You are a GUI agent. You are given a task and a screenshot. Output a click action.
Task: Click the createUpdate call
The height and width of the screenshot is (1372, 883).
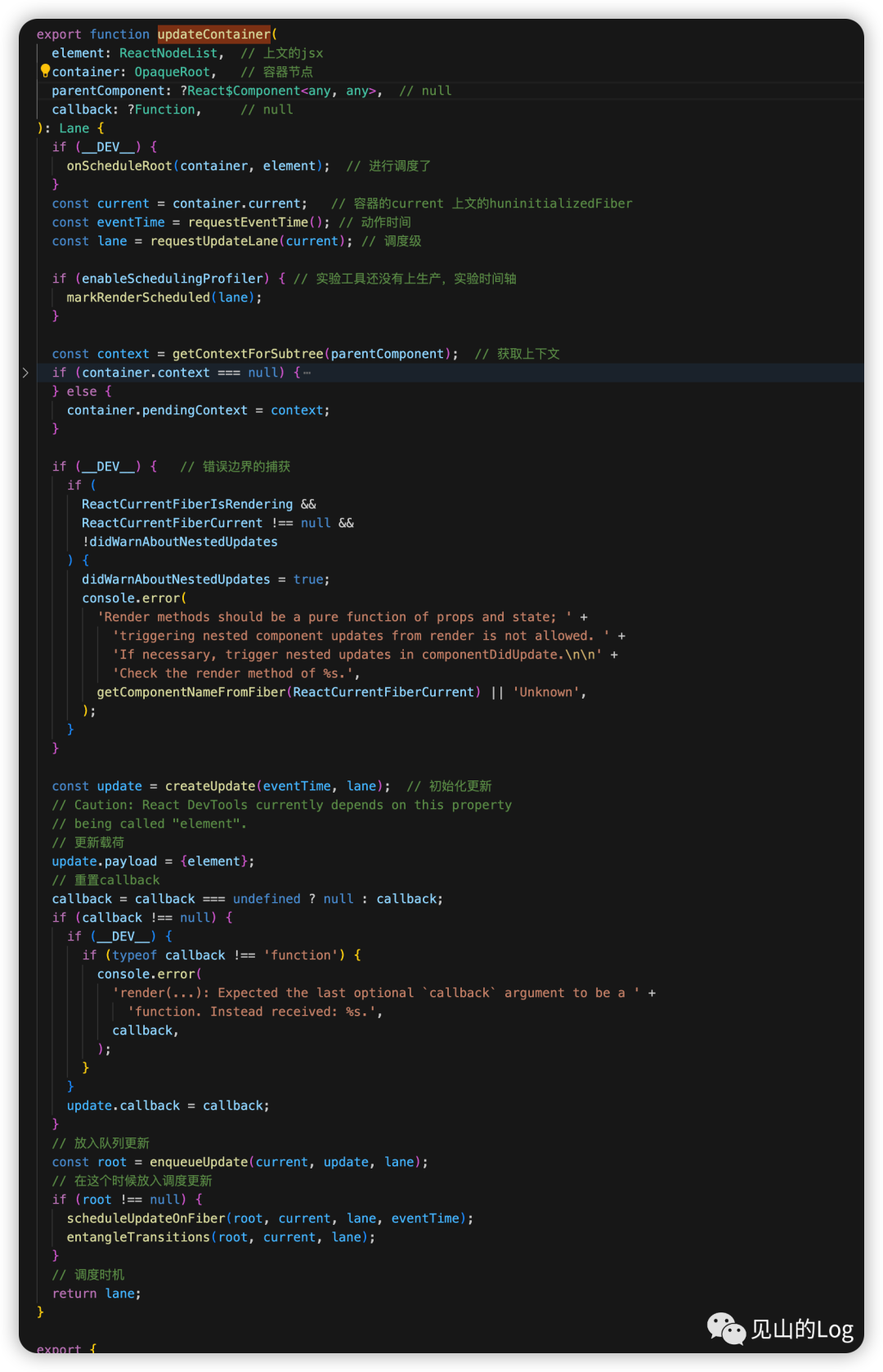point(210,786)
